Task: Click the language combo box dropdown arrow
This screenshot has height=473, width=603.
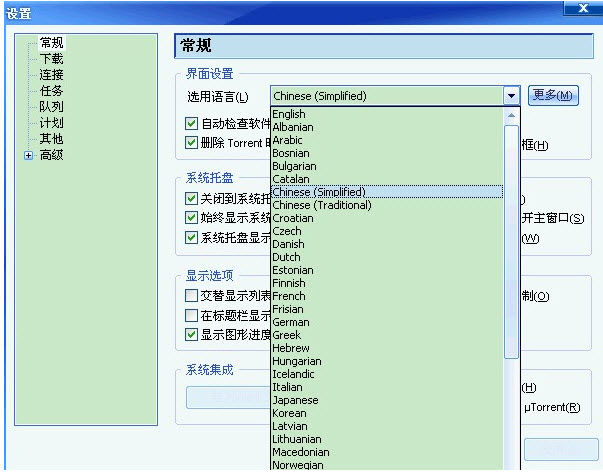Action: pos(511,96)
